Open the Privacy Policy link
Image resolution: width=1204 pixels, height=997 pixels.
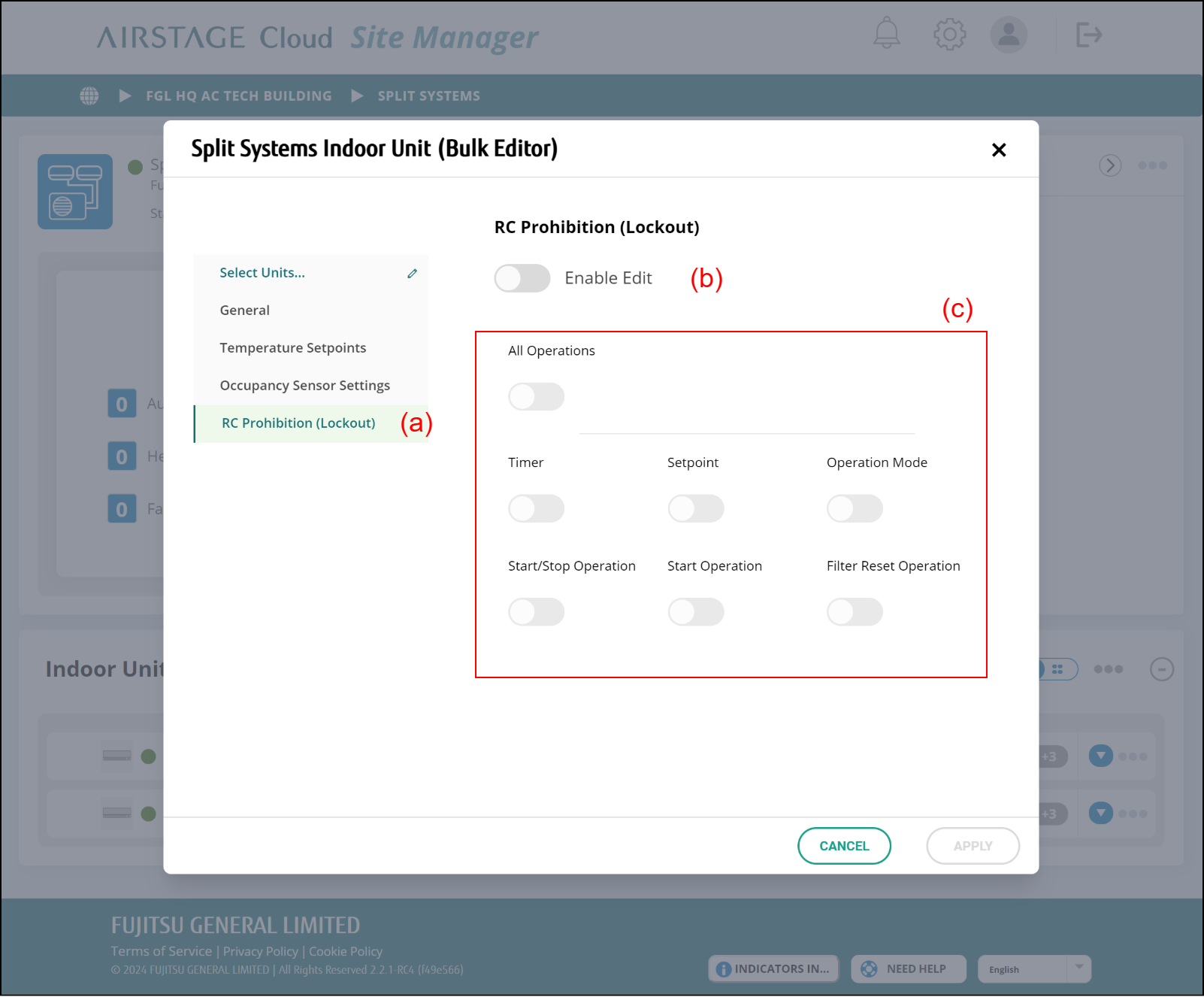point(260,952)
